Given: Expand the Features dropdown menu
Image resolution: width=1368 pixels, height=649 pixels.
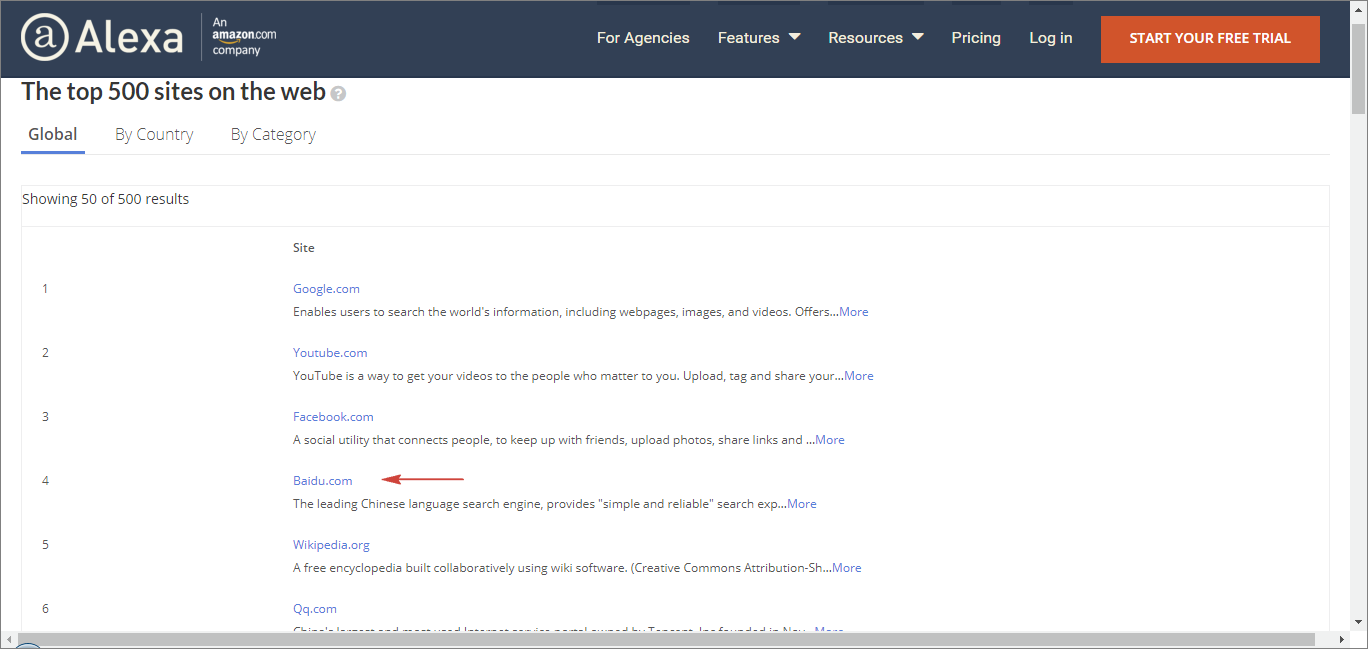Looking at the screenshot, I should click(759, 38).
